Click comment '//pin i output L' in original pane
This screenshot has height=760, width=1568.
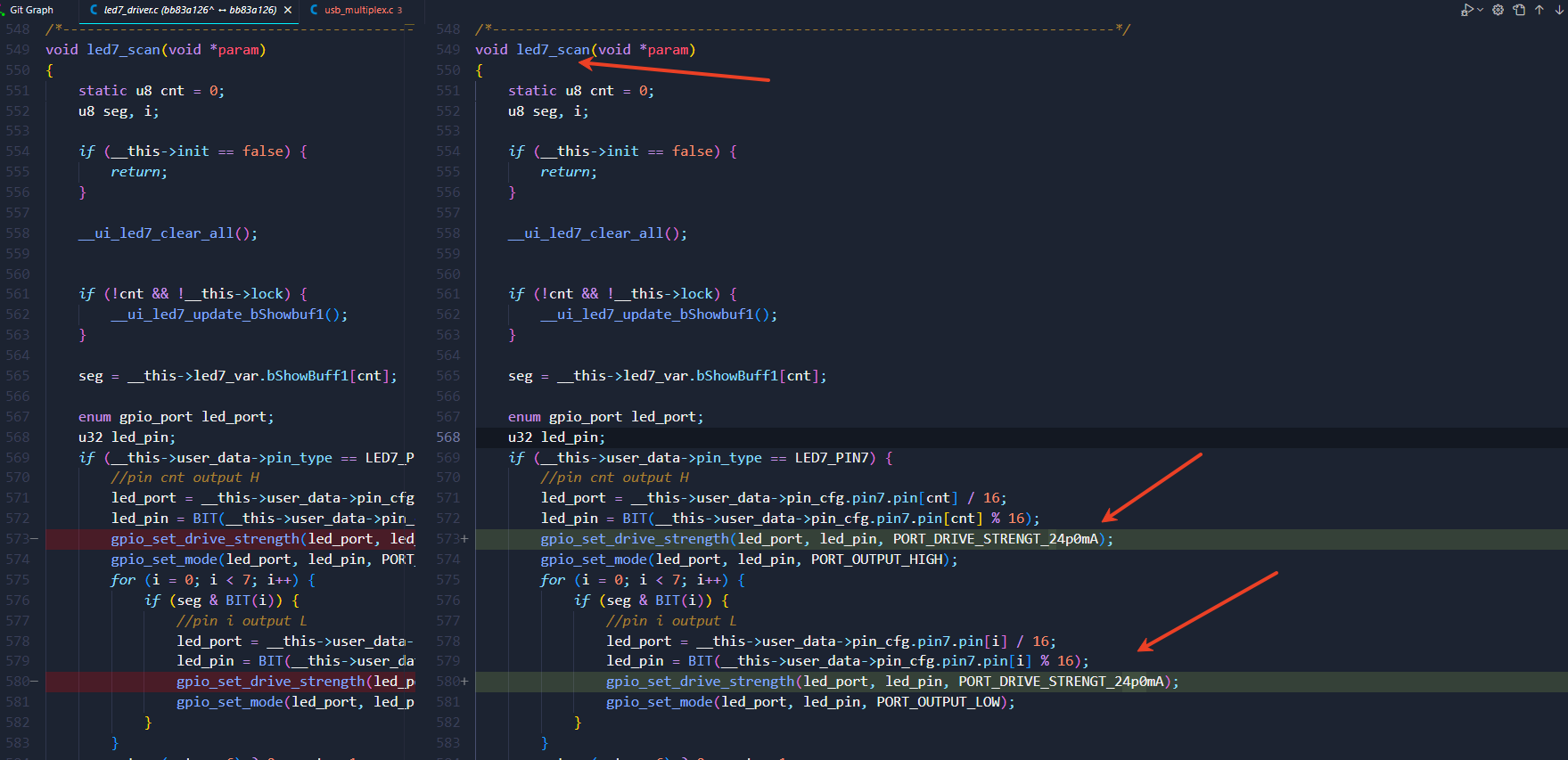(242, 621)
